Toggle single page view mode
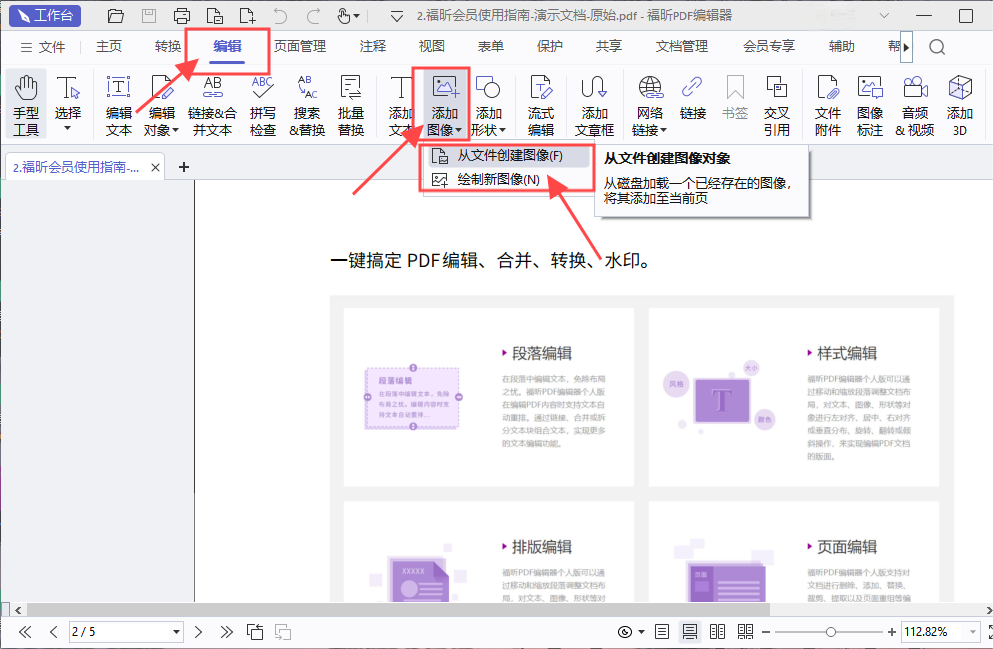 (662, 632)
